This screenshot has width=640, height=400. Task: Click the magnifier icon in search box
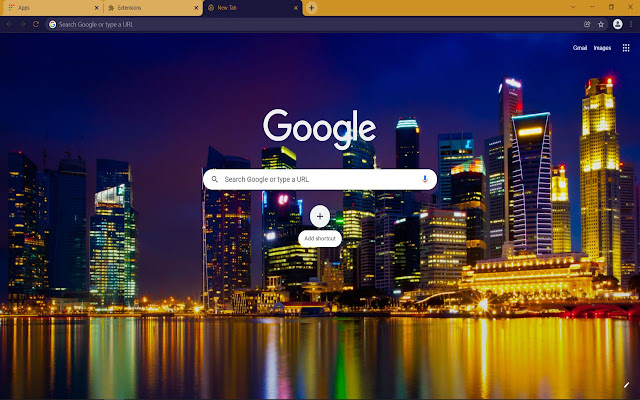click(215, 179)
